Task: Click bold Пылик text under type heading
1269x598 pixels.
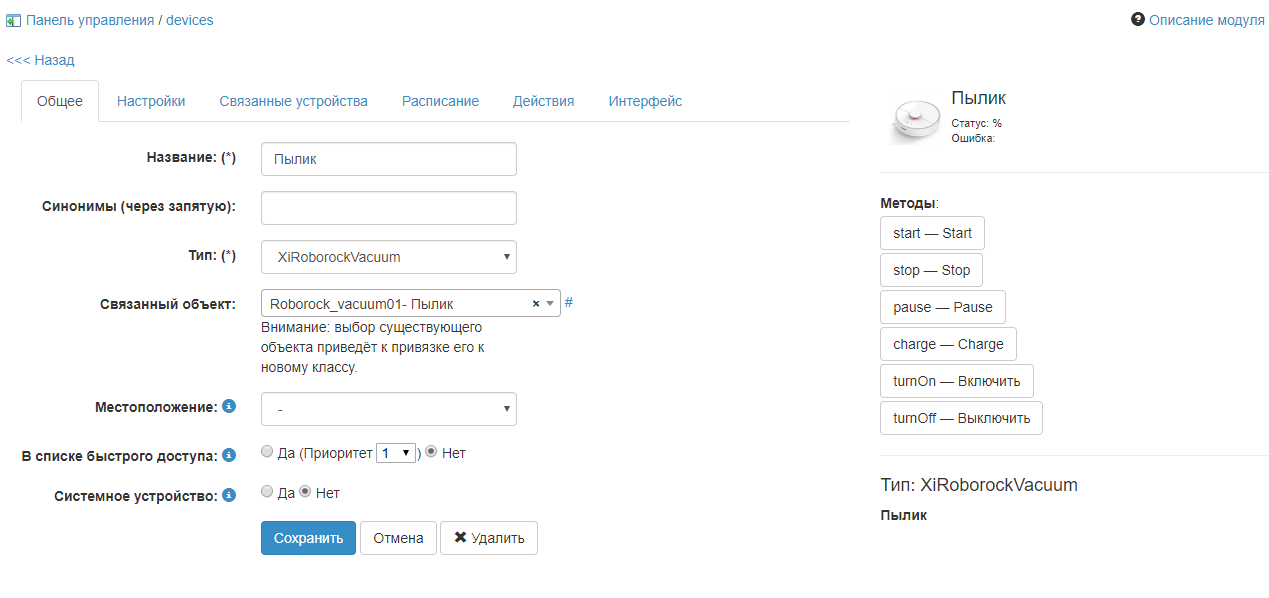Action: click(904, 515)
